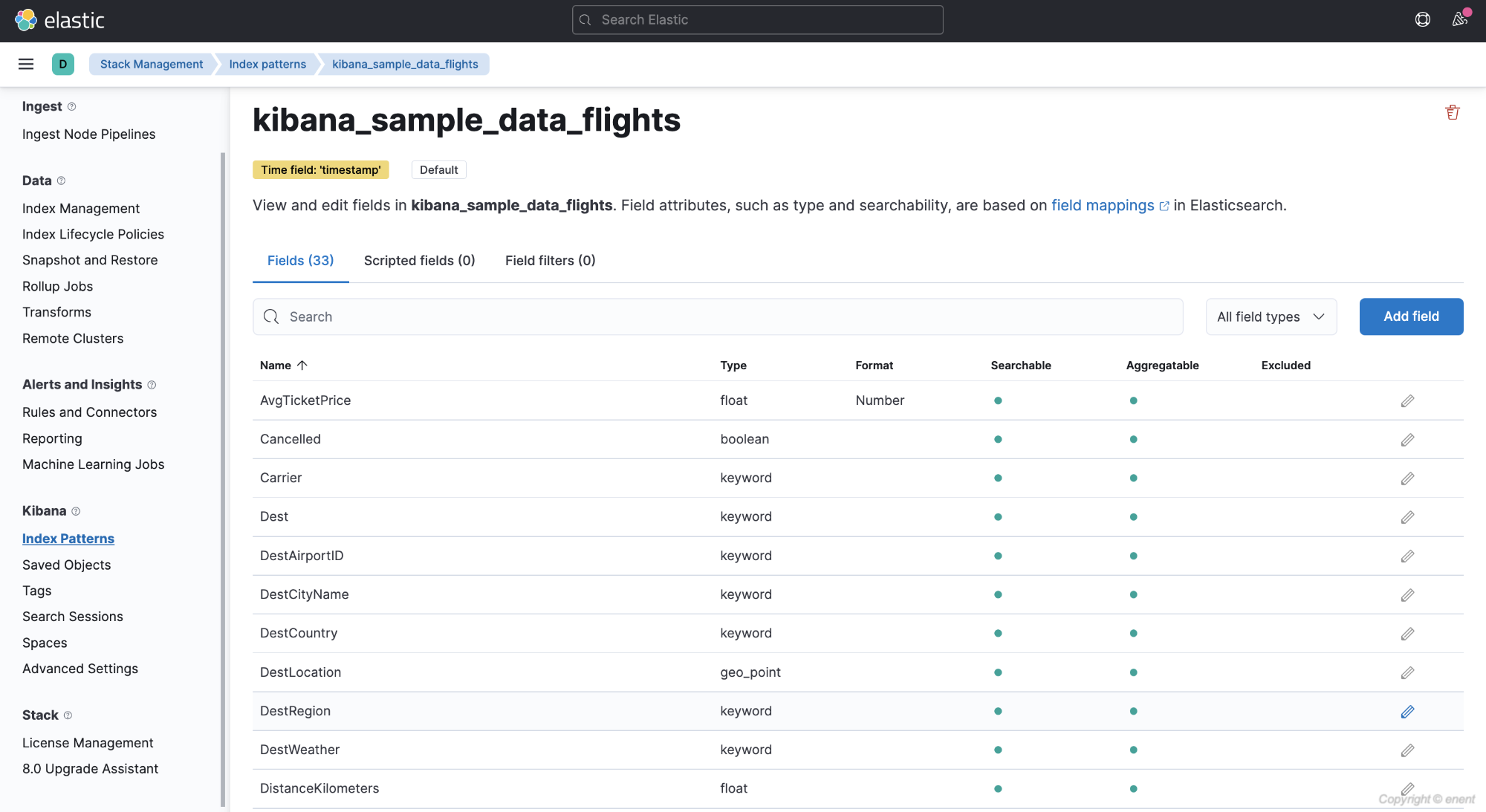Edit the DestCityName field
Screen dimensions: 1486x812
(x=1407, y=595)
